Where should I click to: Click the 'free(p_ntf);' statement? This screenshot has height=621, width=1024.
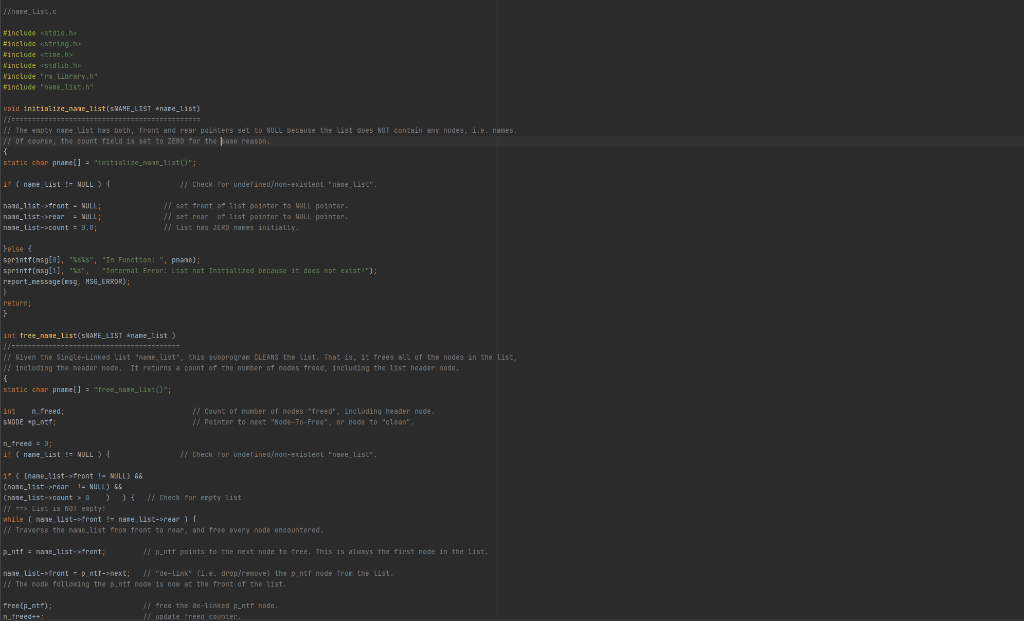27,606
